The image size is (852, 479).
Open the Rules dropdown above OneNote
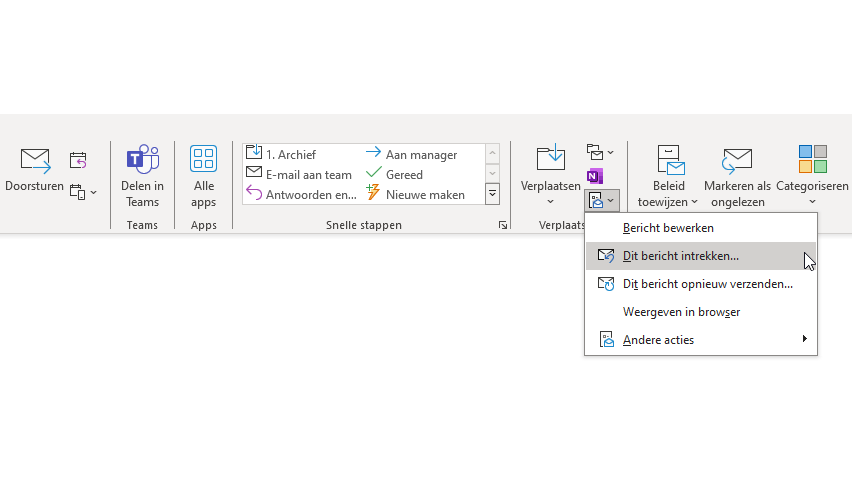tap(600, 153)
